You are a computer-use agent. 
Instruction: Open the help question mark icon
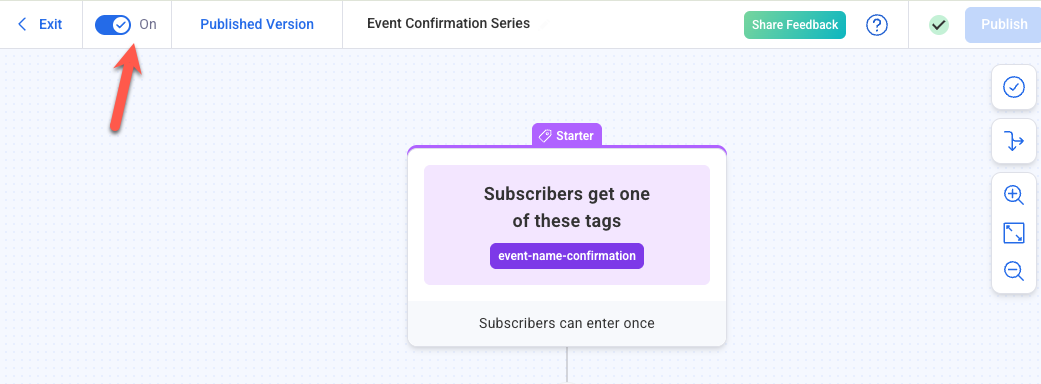pyautogui.click(x=877, y=25)
